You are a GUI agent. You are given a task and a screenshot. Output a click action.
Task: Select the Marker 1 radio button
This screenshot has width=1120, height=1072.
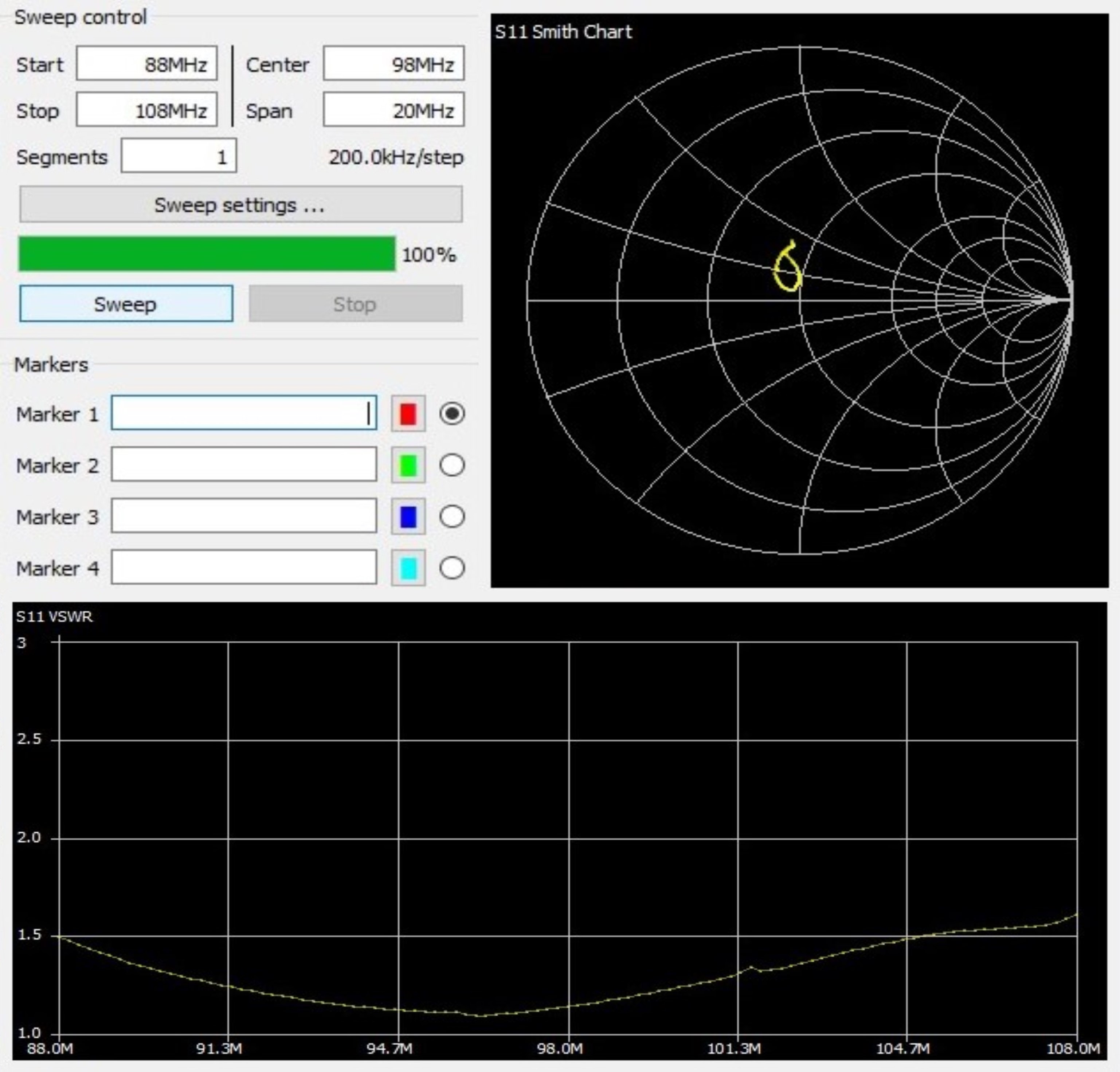[x=452, y=414]
